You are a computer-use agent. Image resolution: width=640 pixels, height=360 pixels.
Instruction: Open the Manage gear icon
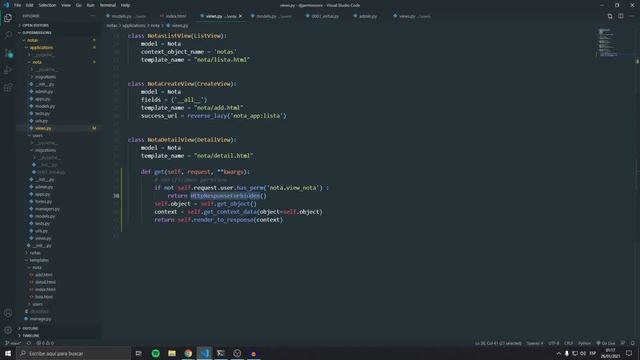click(x=8, y=330)
